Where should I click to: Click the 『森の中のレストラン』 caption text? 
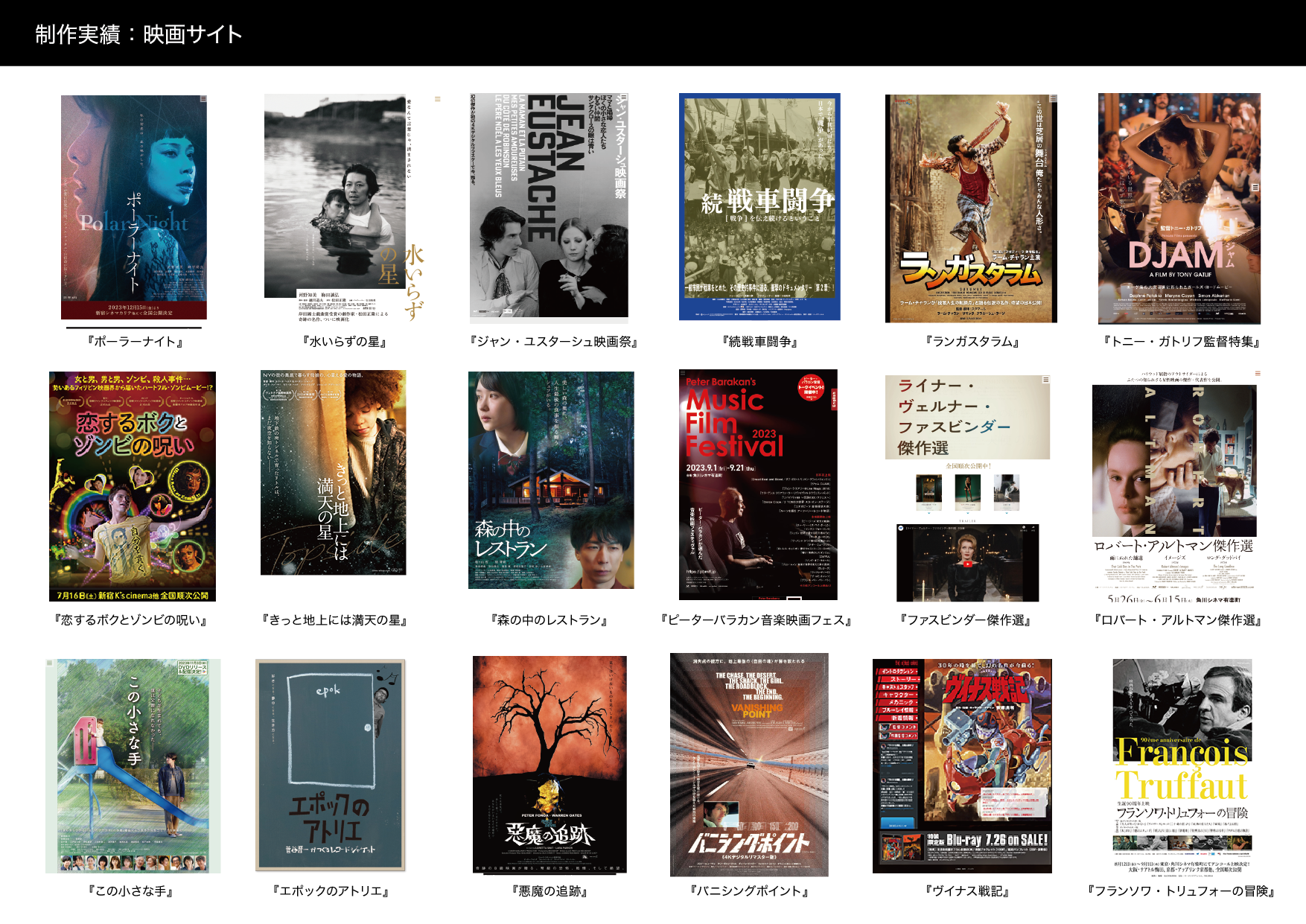pos(550,620)
